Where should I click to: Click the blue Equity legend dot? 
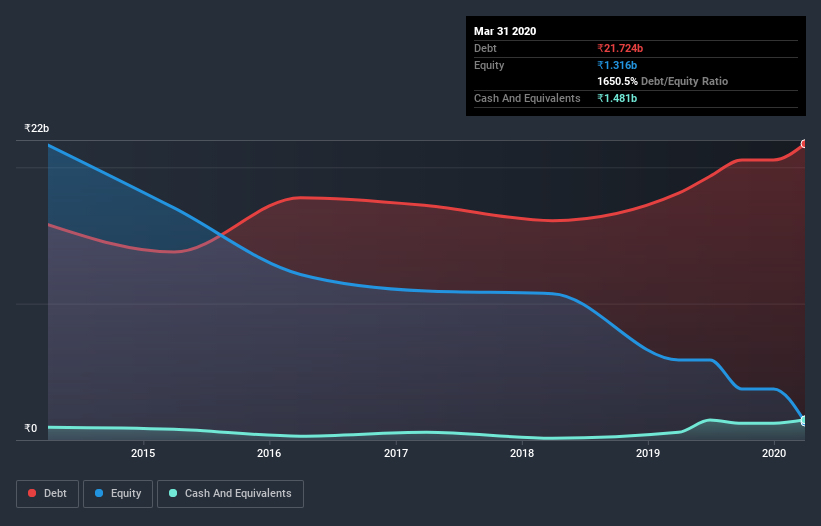pyautogui.click(x=99, y=493)
